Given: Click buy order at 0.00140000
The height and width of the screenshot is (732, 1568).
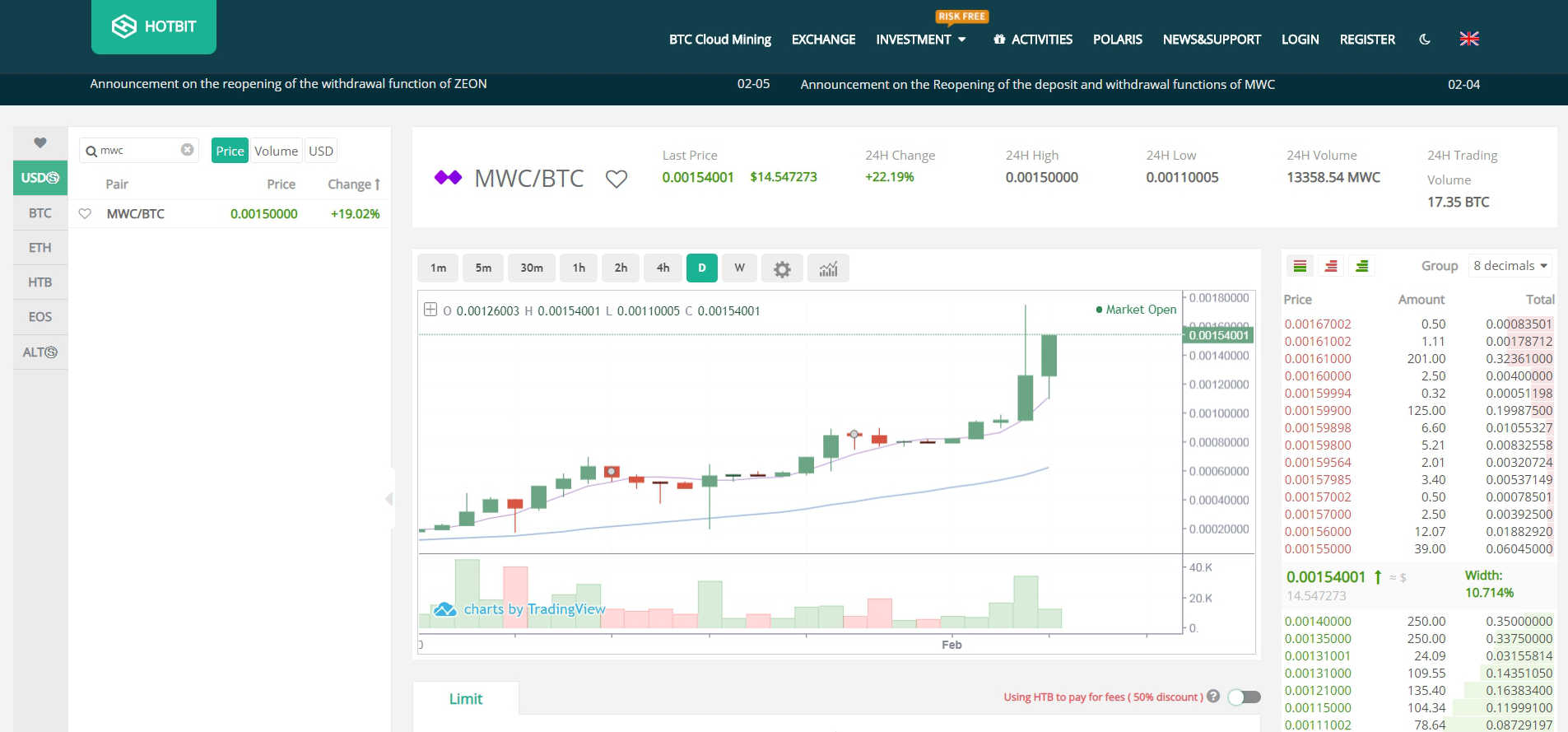Looking at the screenshot, I should (1418, 622).
